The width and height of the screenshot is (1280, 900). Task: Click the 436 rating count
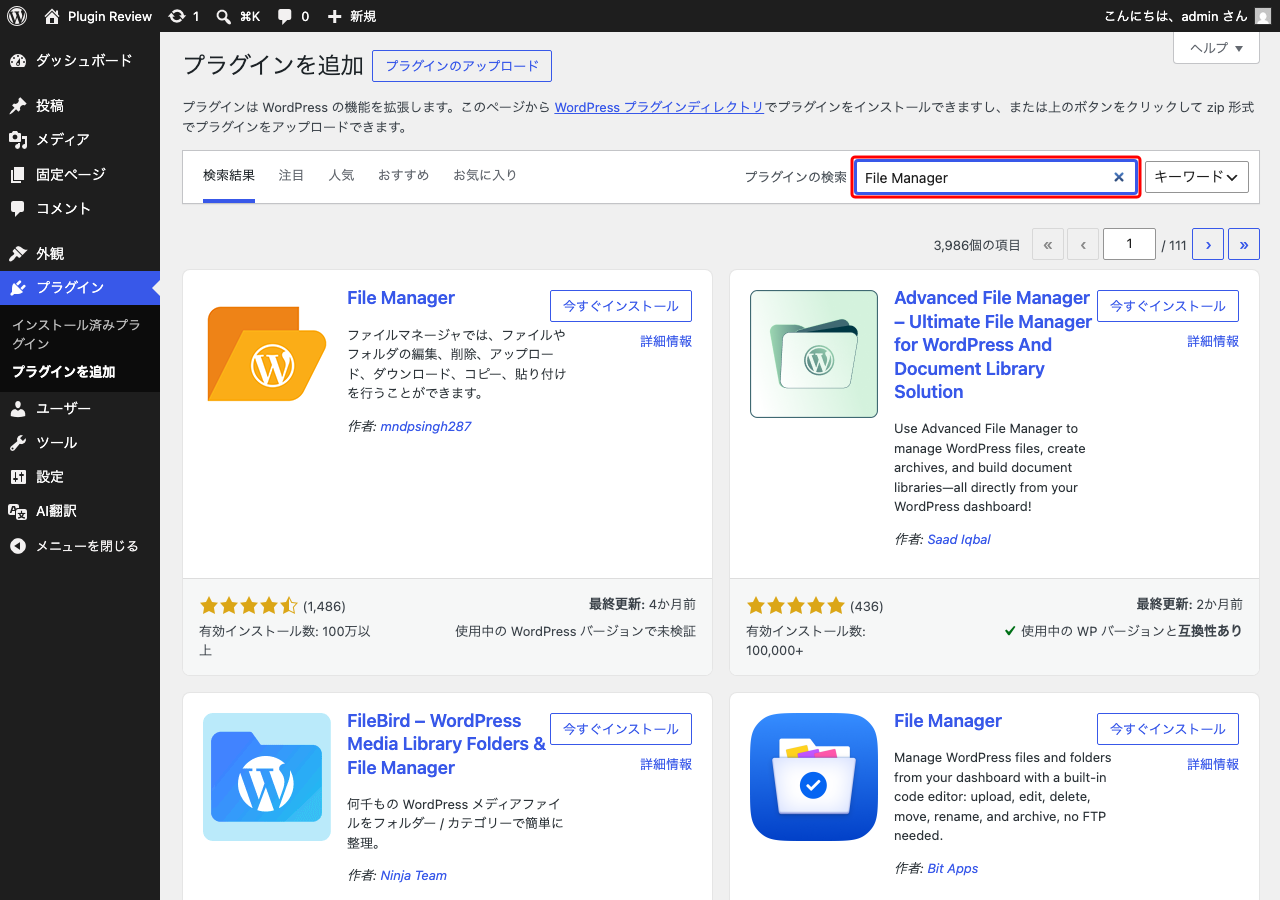866,606
